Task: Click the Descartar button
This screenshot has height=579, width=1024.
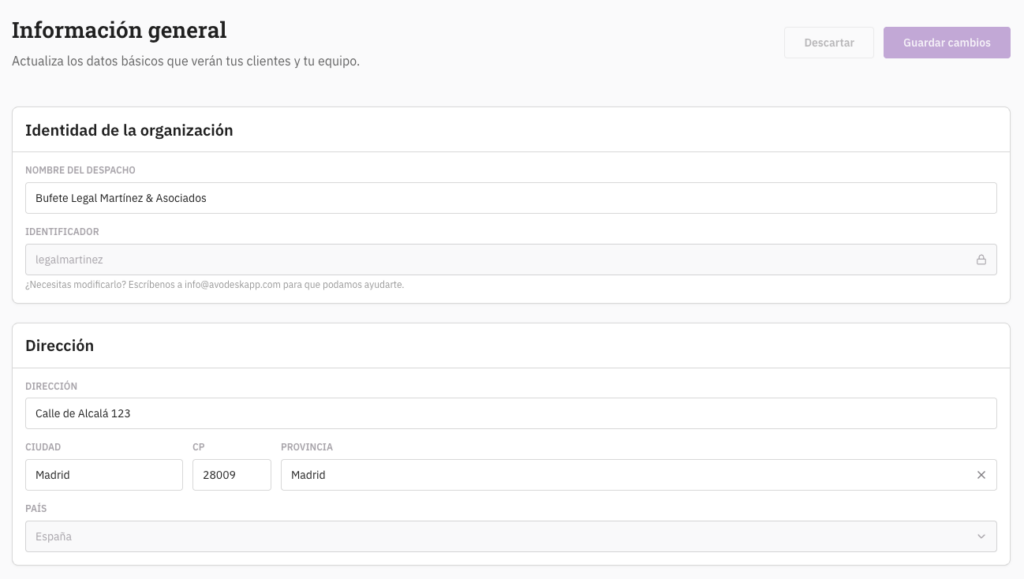Action: (829, 43)
